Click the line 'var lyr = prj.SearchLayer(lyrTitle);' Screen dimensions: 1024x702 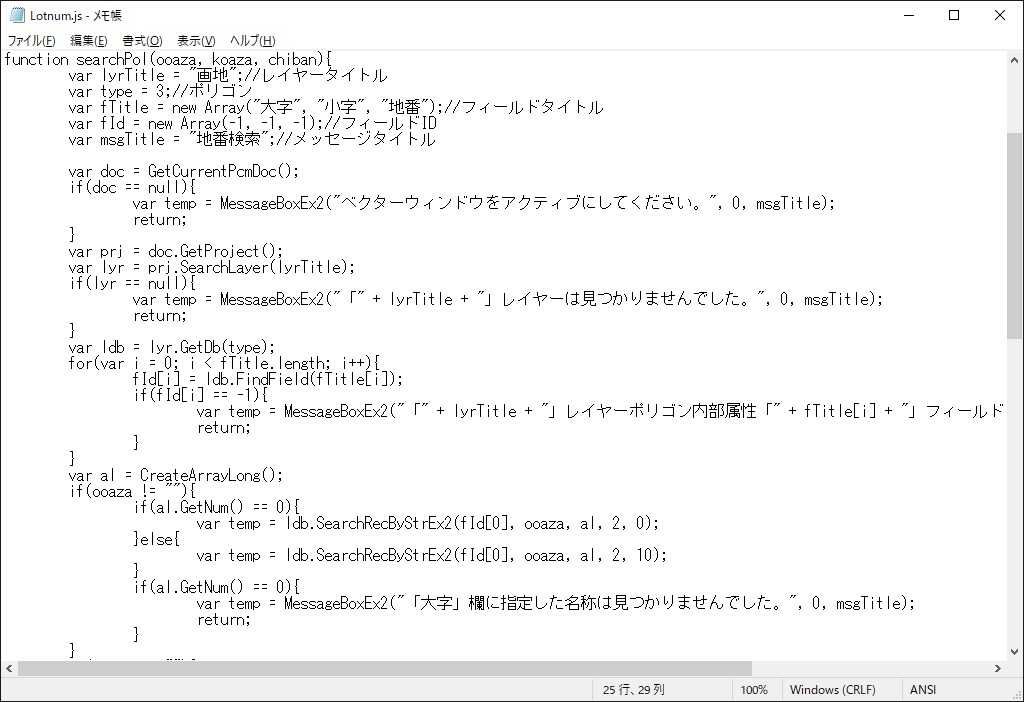(x=212, y=267)
